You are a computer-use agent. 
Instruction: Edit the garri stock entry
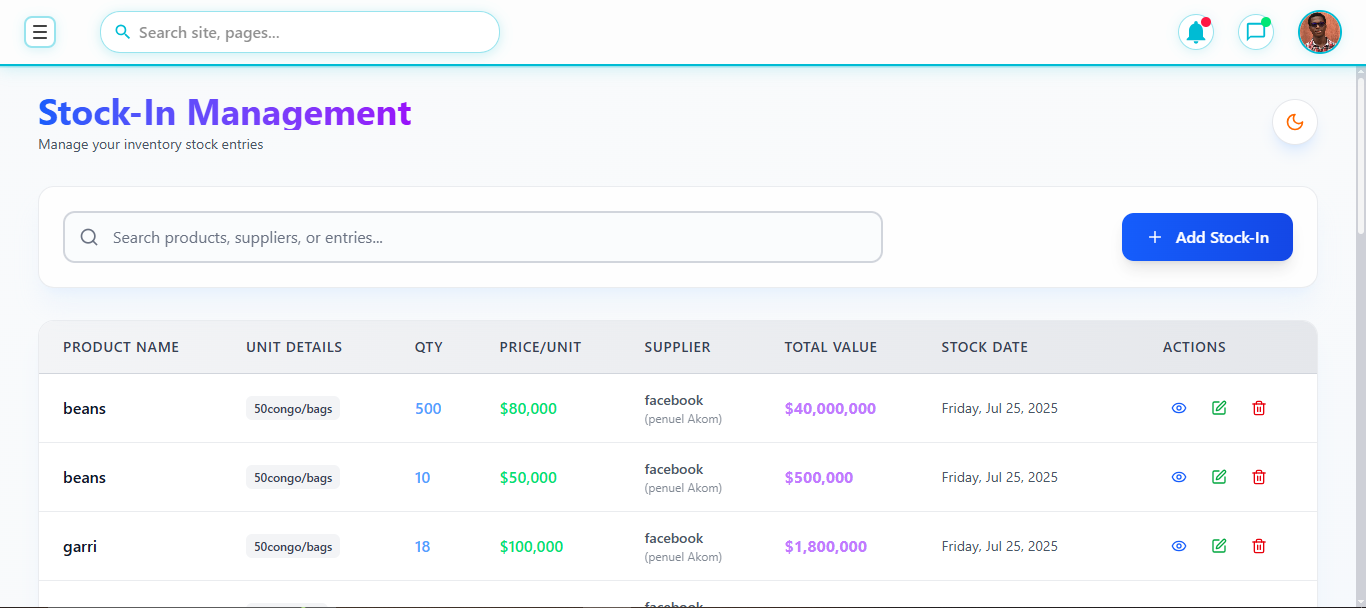[x=1219, y=546]
